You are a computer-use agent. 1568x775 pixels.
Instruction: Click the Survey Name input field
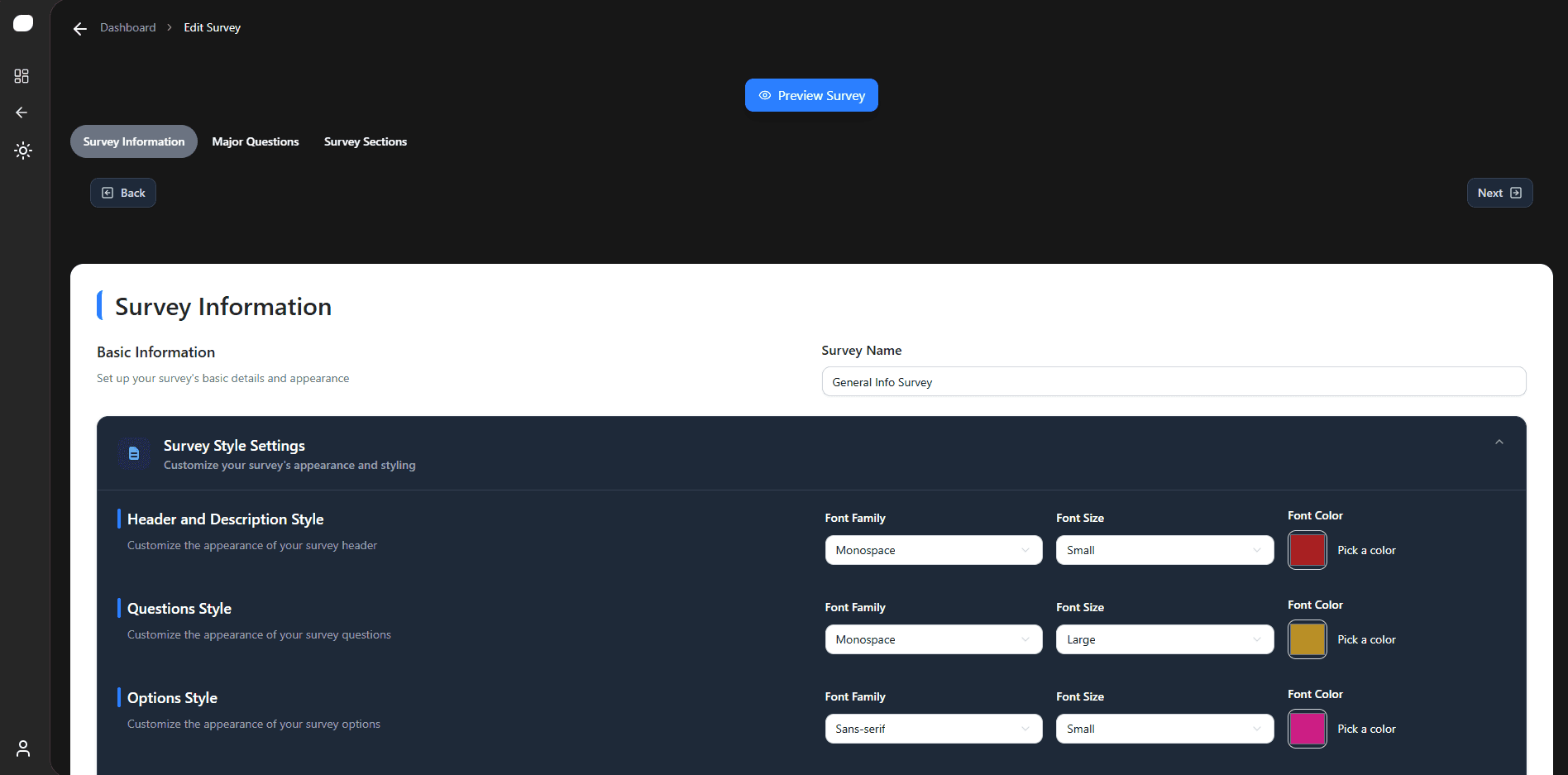point(1173,382)
